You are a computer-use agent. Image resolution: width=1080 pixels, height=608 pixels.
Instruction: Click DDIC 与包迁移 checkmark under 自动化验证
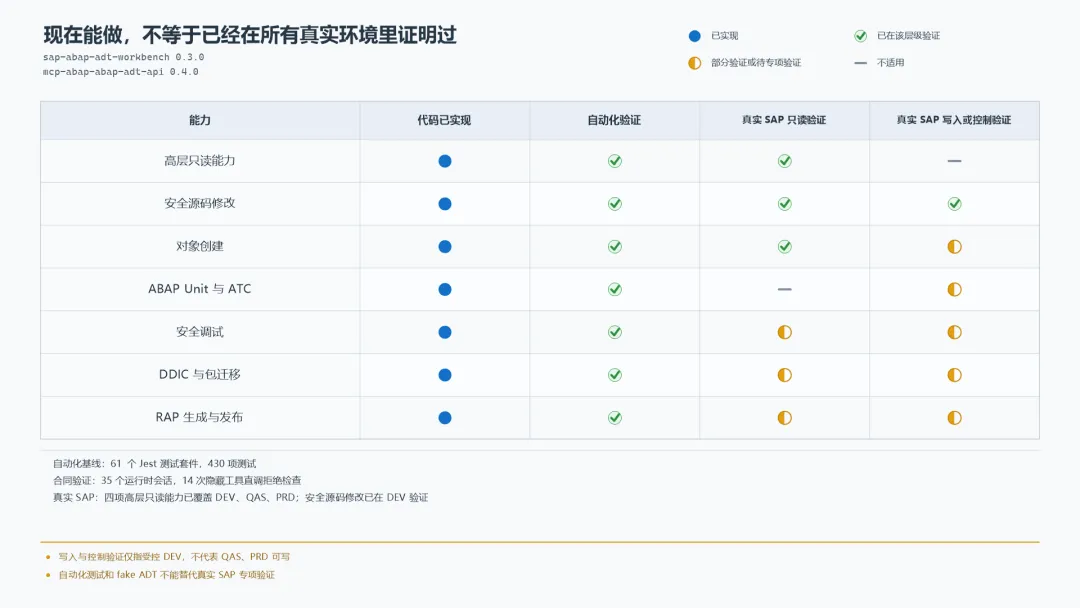tap(615, 375)
